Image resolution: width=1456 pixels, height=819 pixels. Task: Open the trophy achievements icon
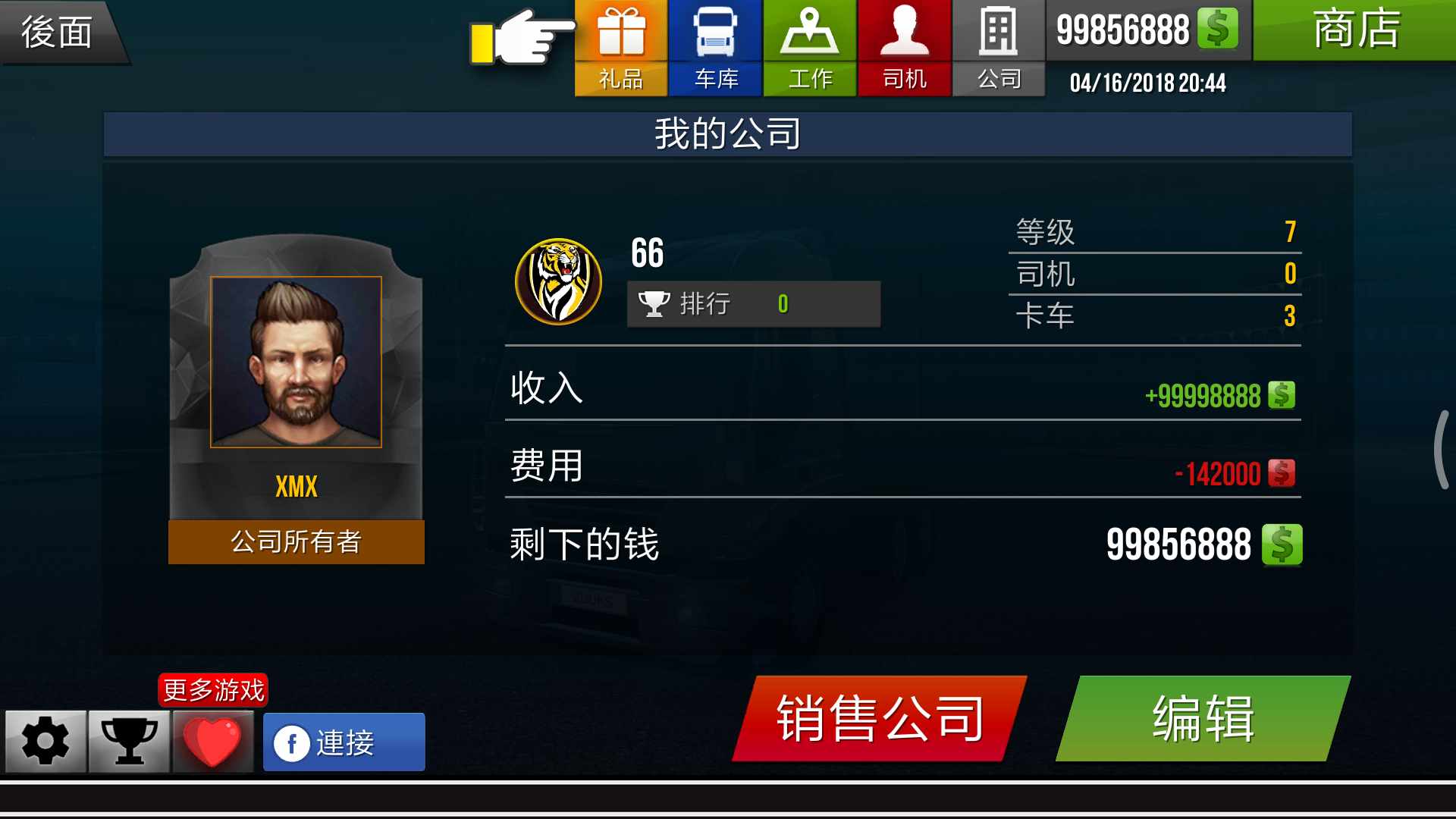coord(129,741)
